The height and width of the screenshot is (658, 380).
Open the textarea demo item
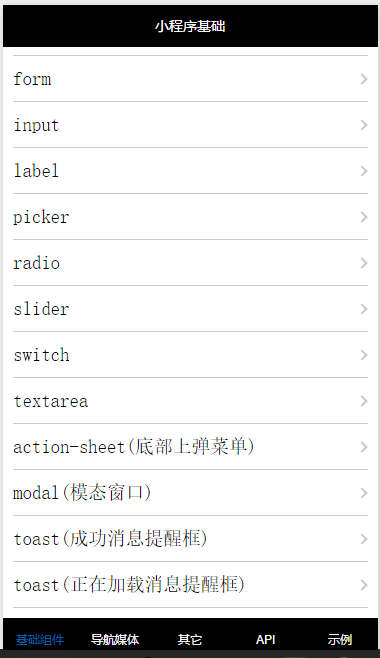click(190, 401)
